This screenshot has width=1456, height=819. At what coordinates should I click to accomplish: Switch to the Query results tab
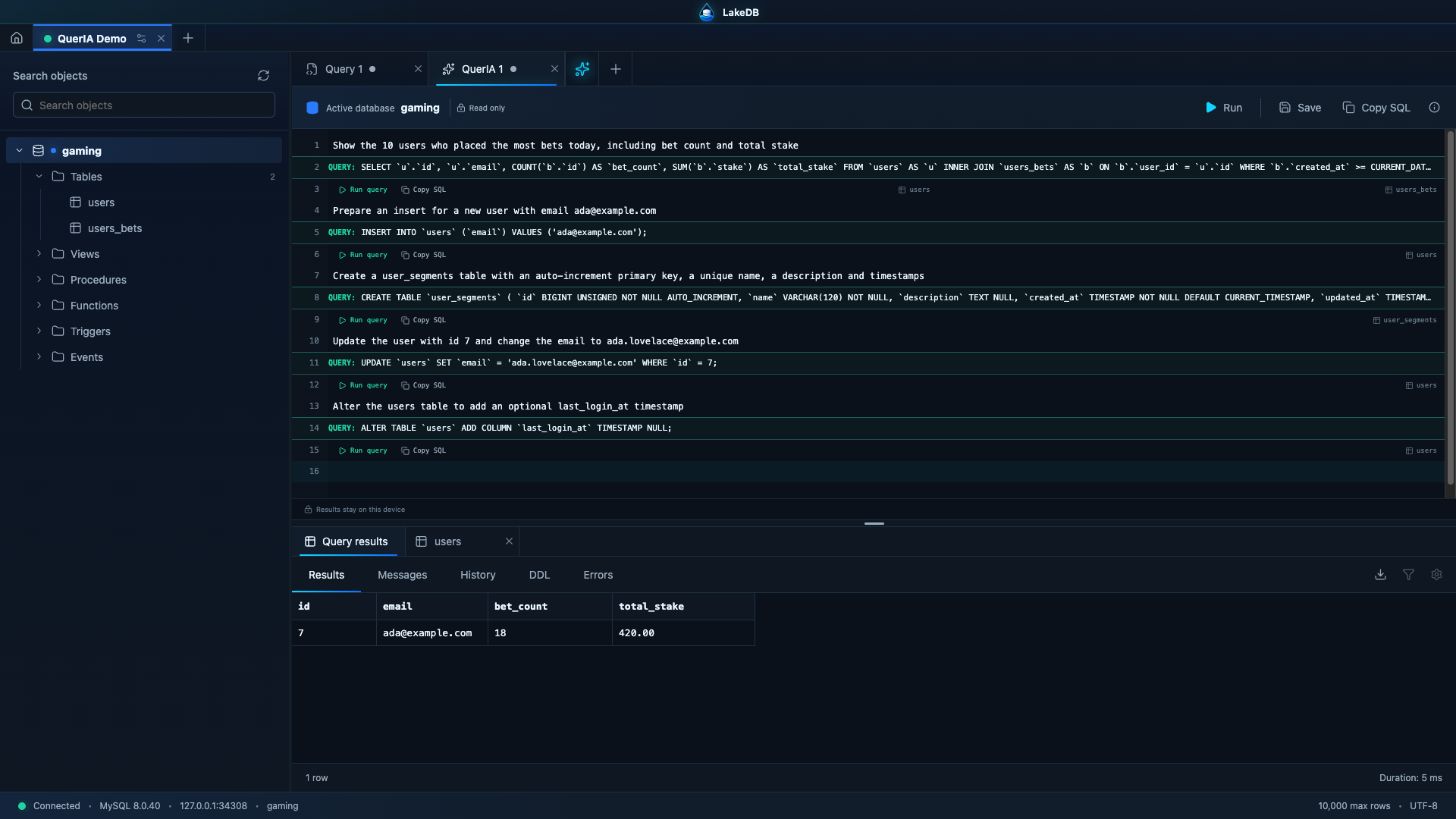click(x=347, y=541)
